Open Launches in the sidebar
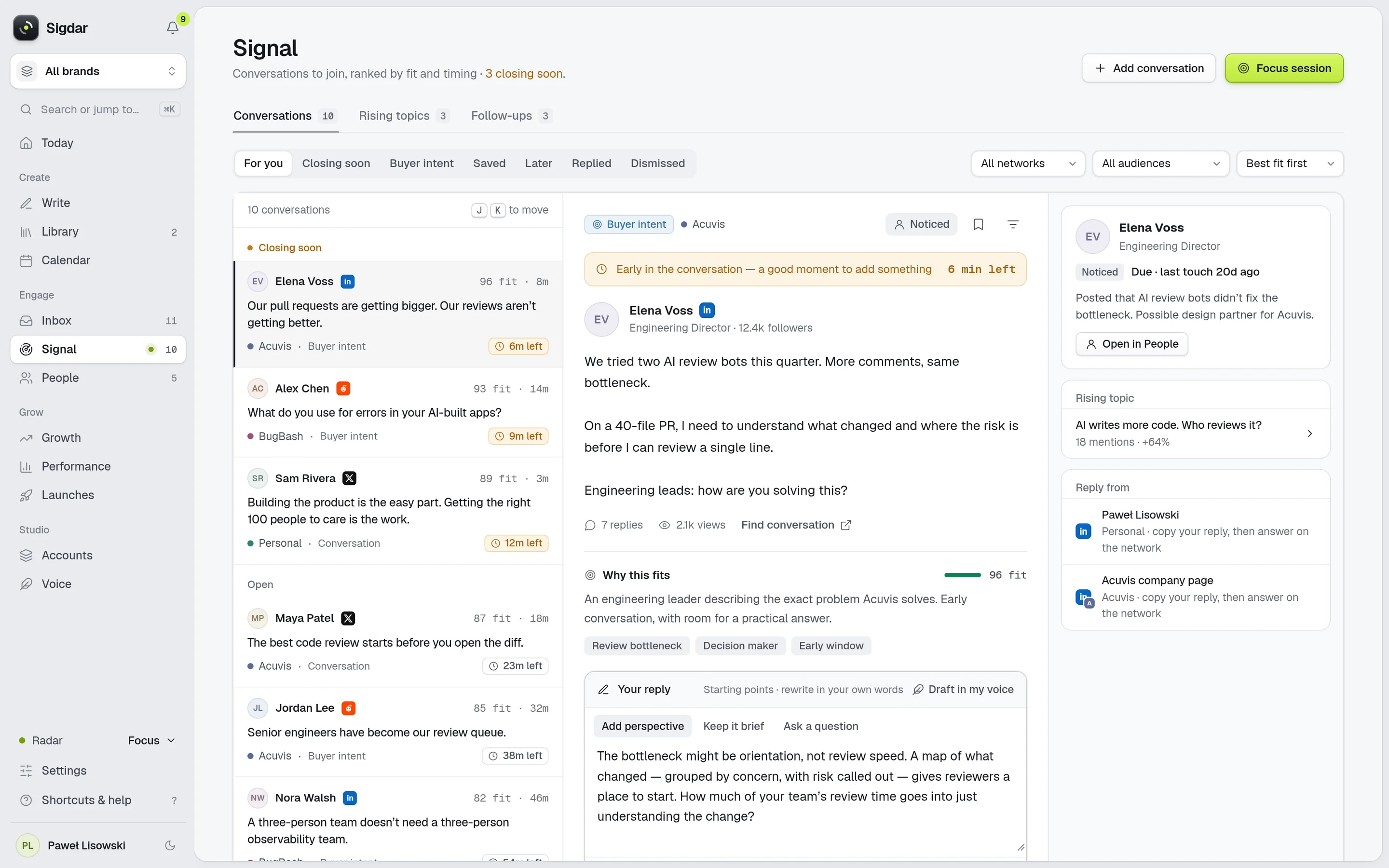The height and width of the screenshot is (868, 1389). pyautogui.click(x=97, y=495)
